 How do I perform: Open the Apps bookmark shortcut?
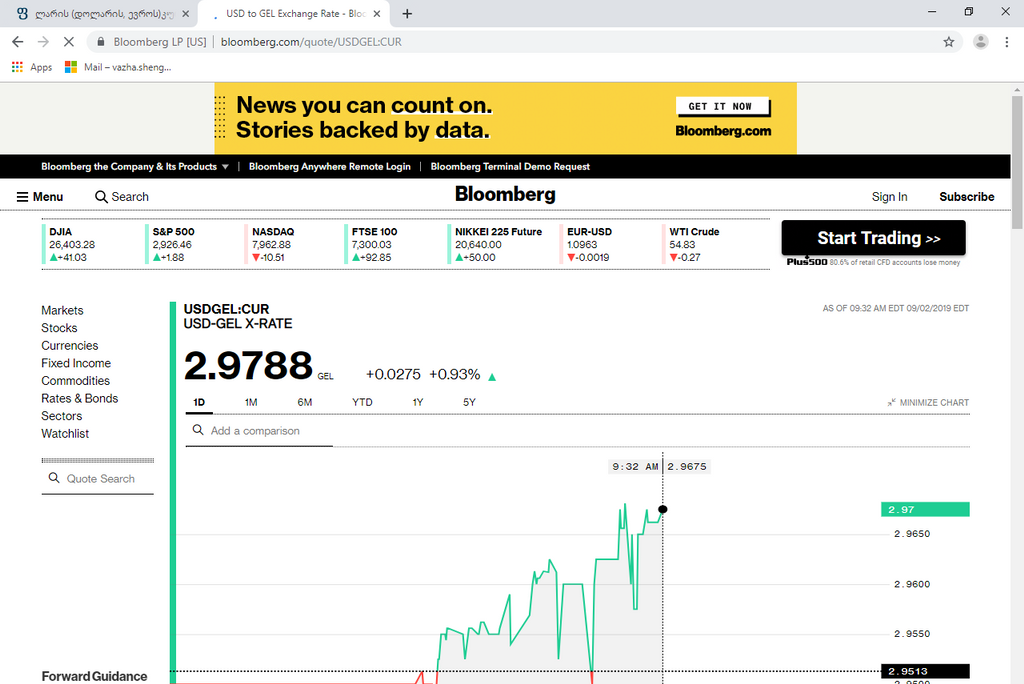pyautogui.click(x=32, y=67)
